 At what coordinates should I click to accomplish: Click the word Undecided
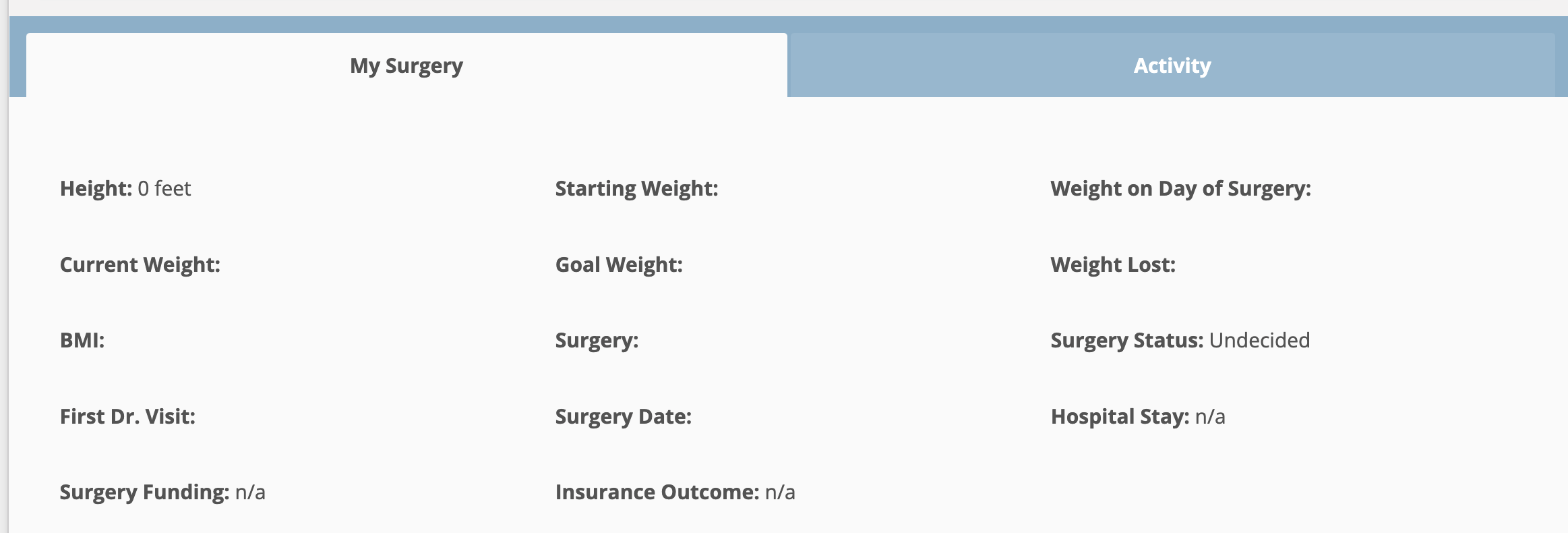pos(1259,340)
